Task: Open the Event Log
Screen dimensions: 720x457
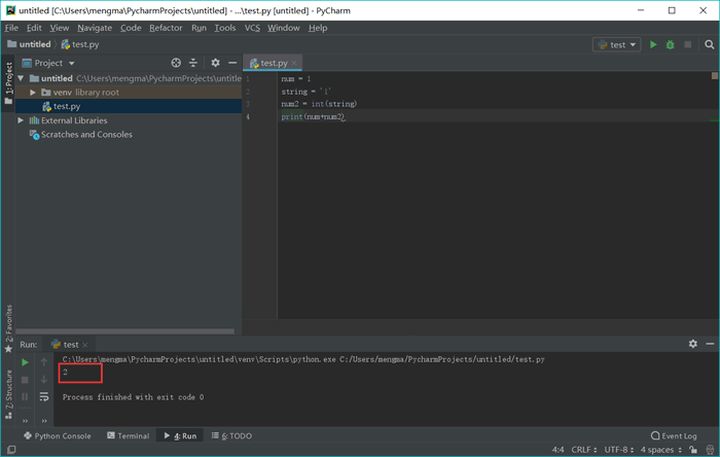Action: point(674,436)
